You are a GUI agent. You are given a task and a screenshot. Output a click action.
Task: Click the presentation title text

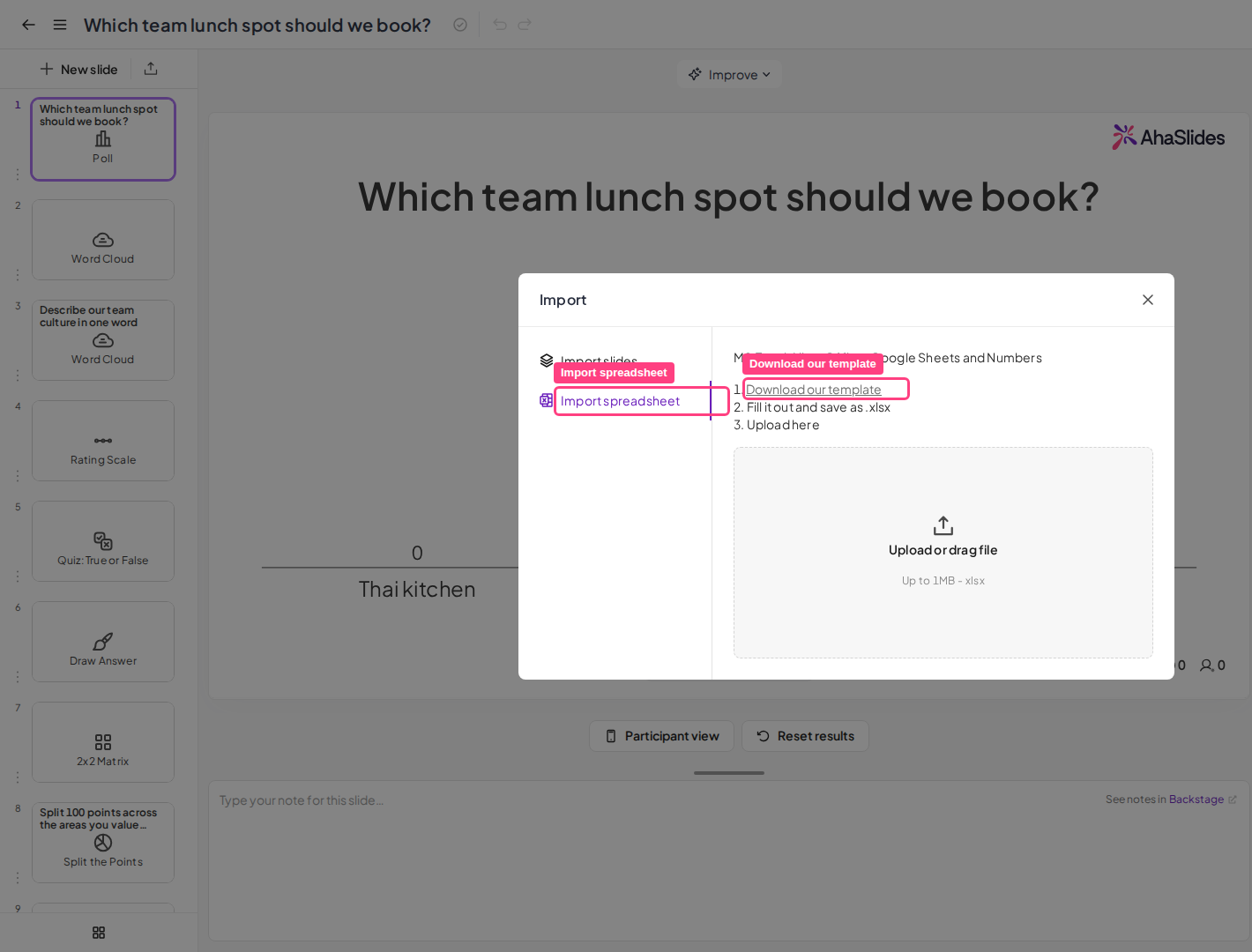(x=257, y=25)
